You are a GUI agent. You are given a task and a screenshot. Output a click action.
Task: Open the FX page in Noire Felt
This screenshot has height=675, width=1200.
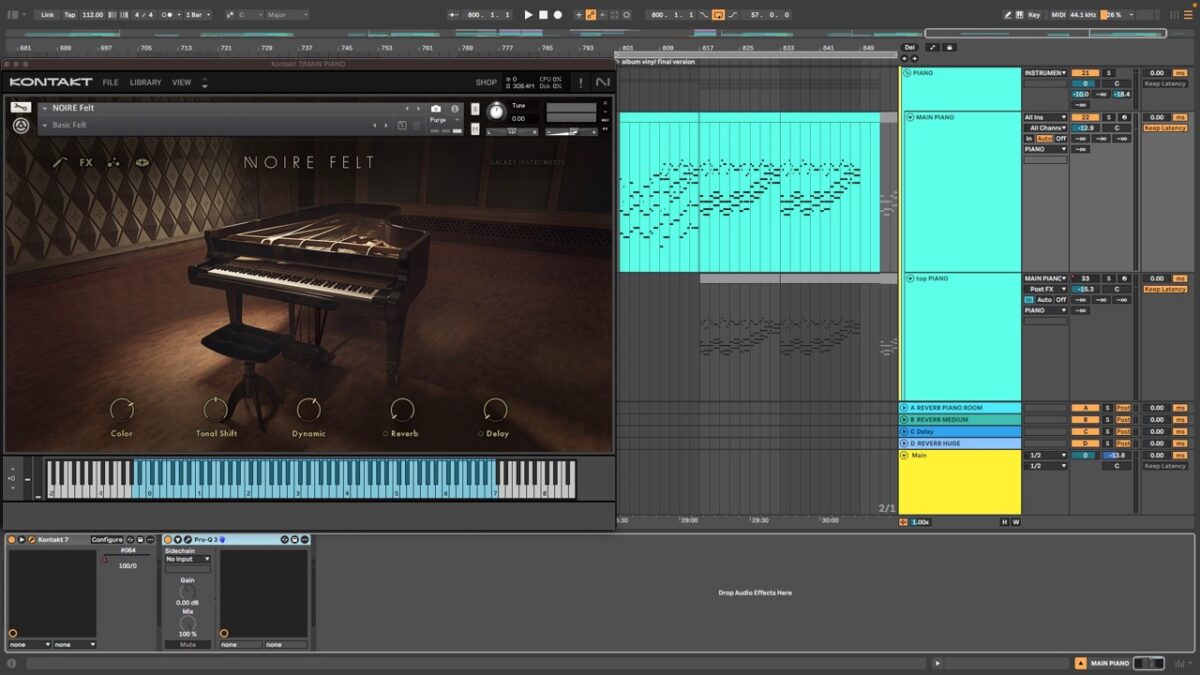pos(86,162)
